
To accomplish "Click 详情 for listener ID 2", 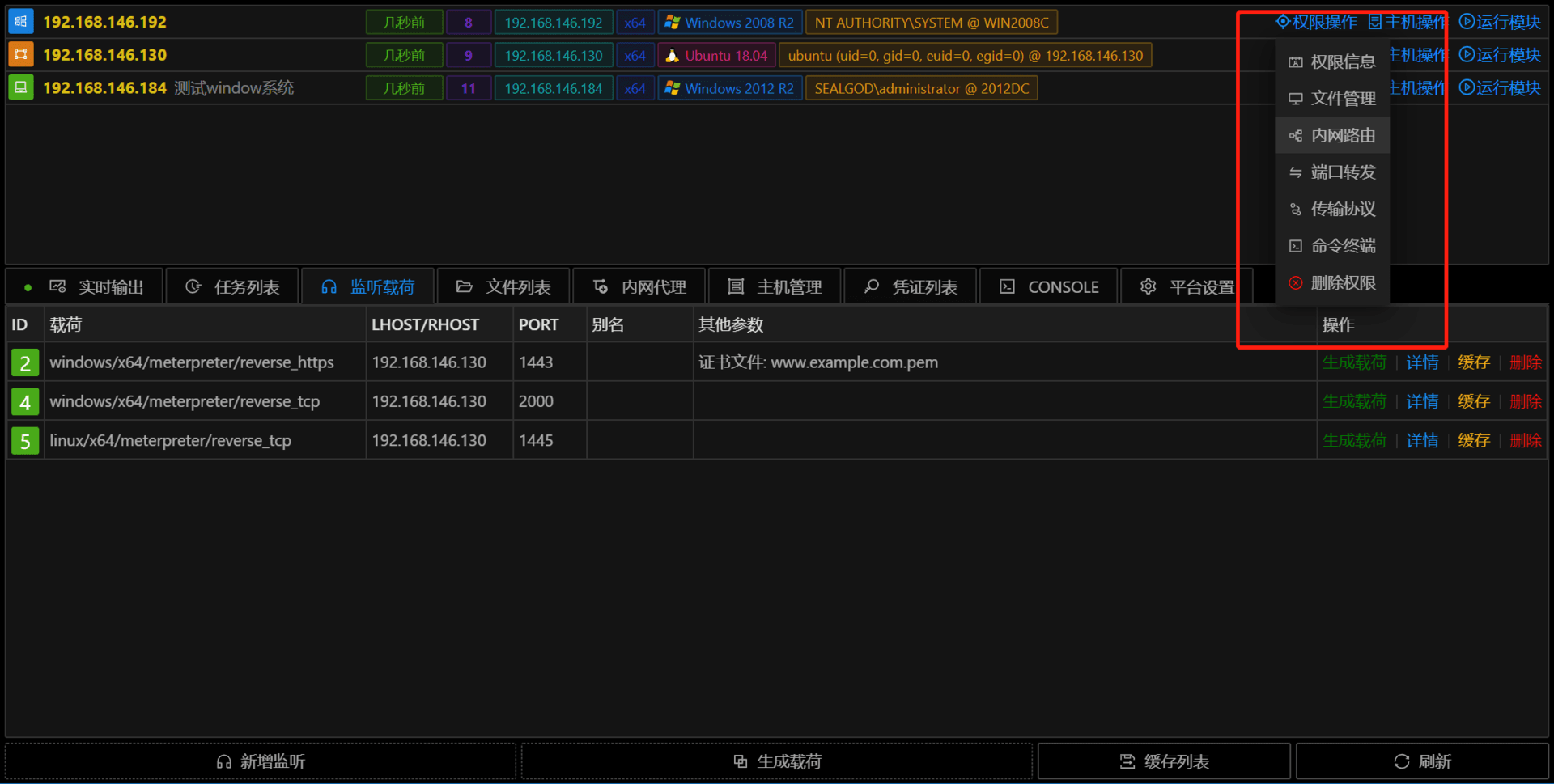I will point(1422,362).
